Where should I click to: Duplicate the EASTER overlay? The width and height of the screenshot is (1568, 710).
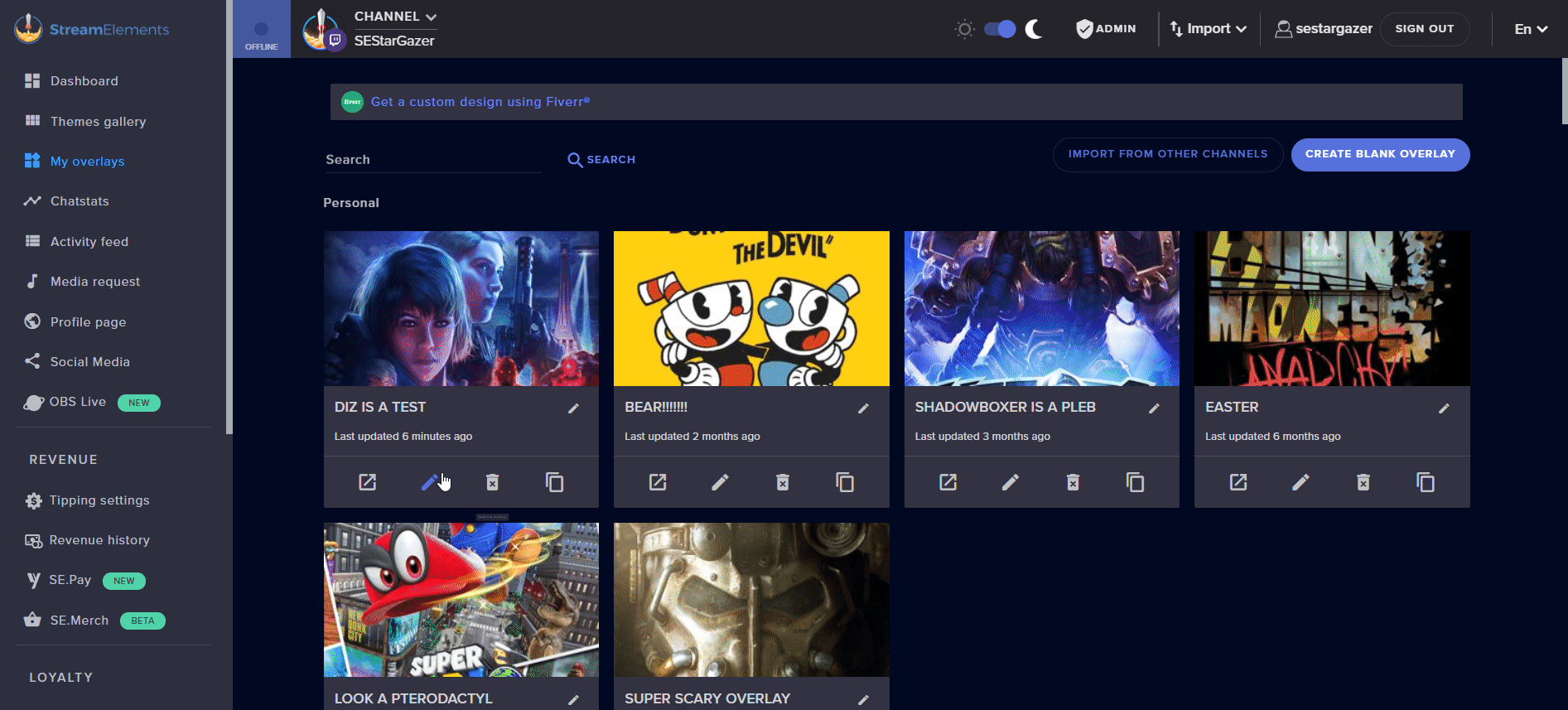(x=1426, y=482)
